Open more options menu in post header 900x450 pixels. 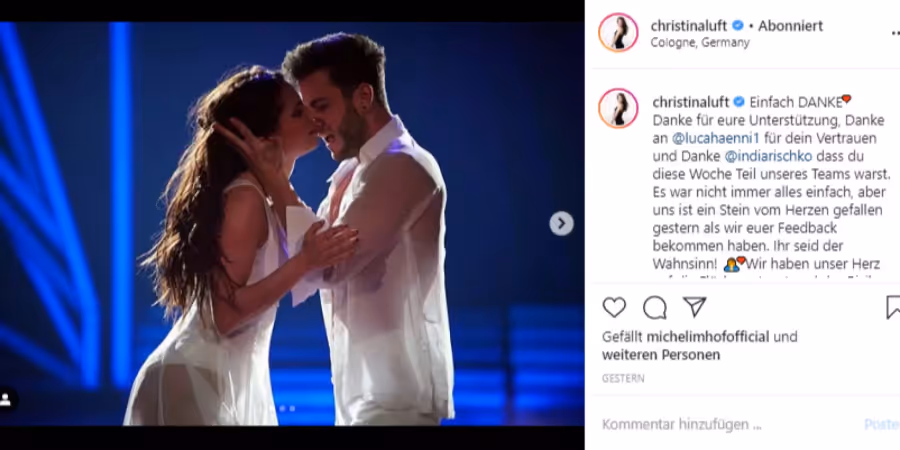pos(895,34)
